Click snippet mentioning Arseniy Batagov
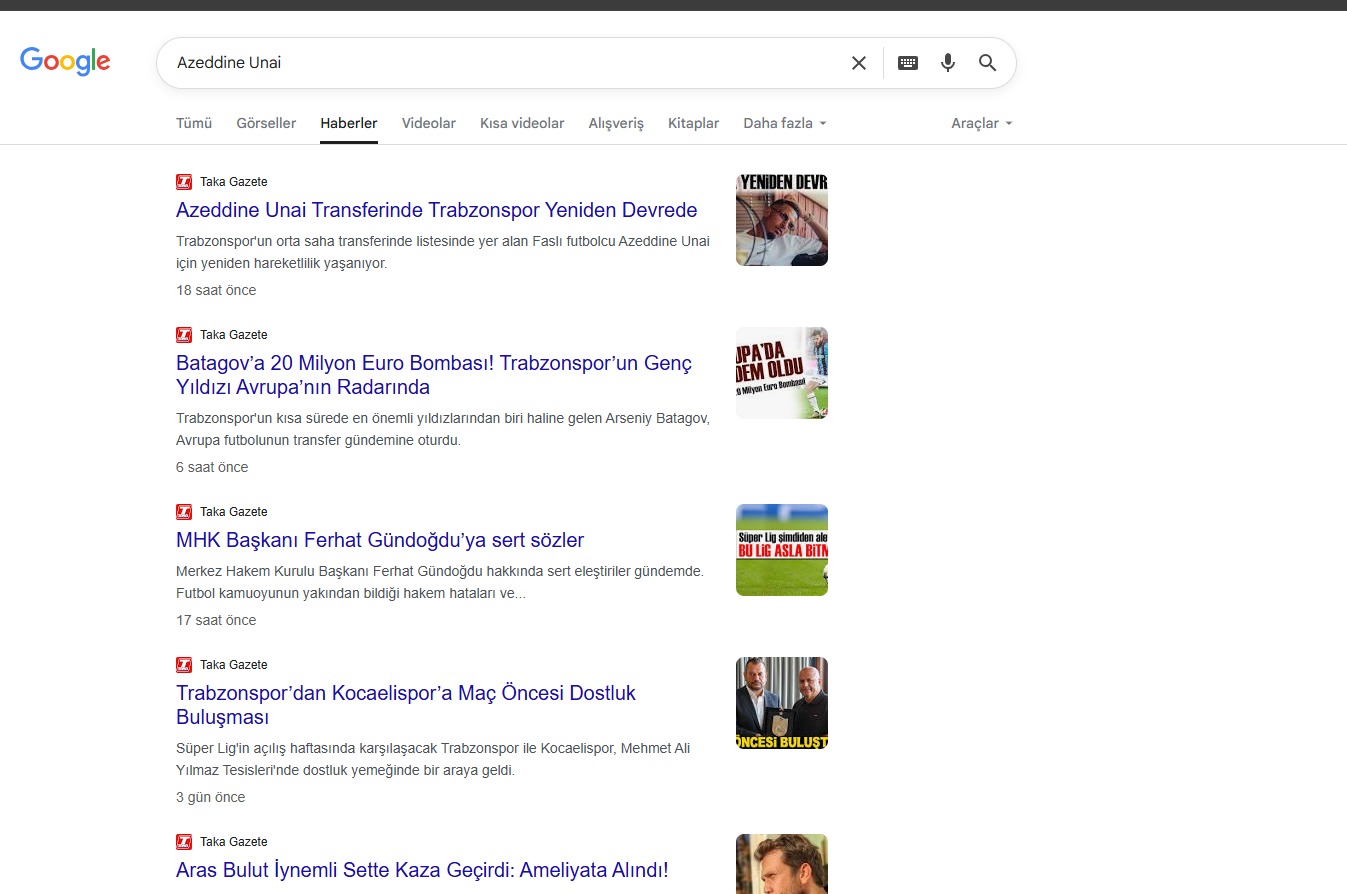1347x894 pixels. (443, 429)
